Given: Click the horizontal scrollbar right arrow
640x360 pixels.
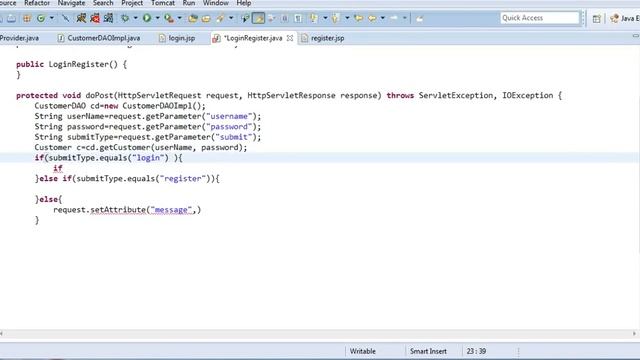Looking at the screenshot, I should (x=634, y=333).
